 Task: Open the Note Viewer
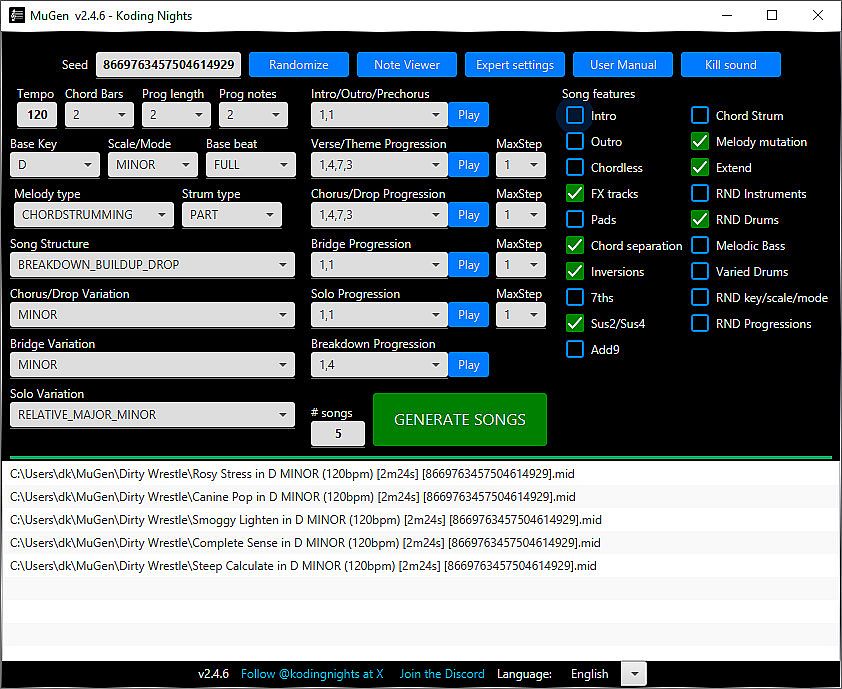click(x=407, y=65)
